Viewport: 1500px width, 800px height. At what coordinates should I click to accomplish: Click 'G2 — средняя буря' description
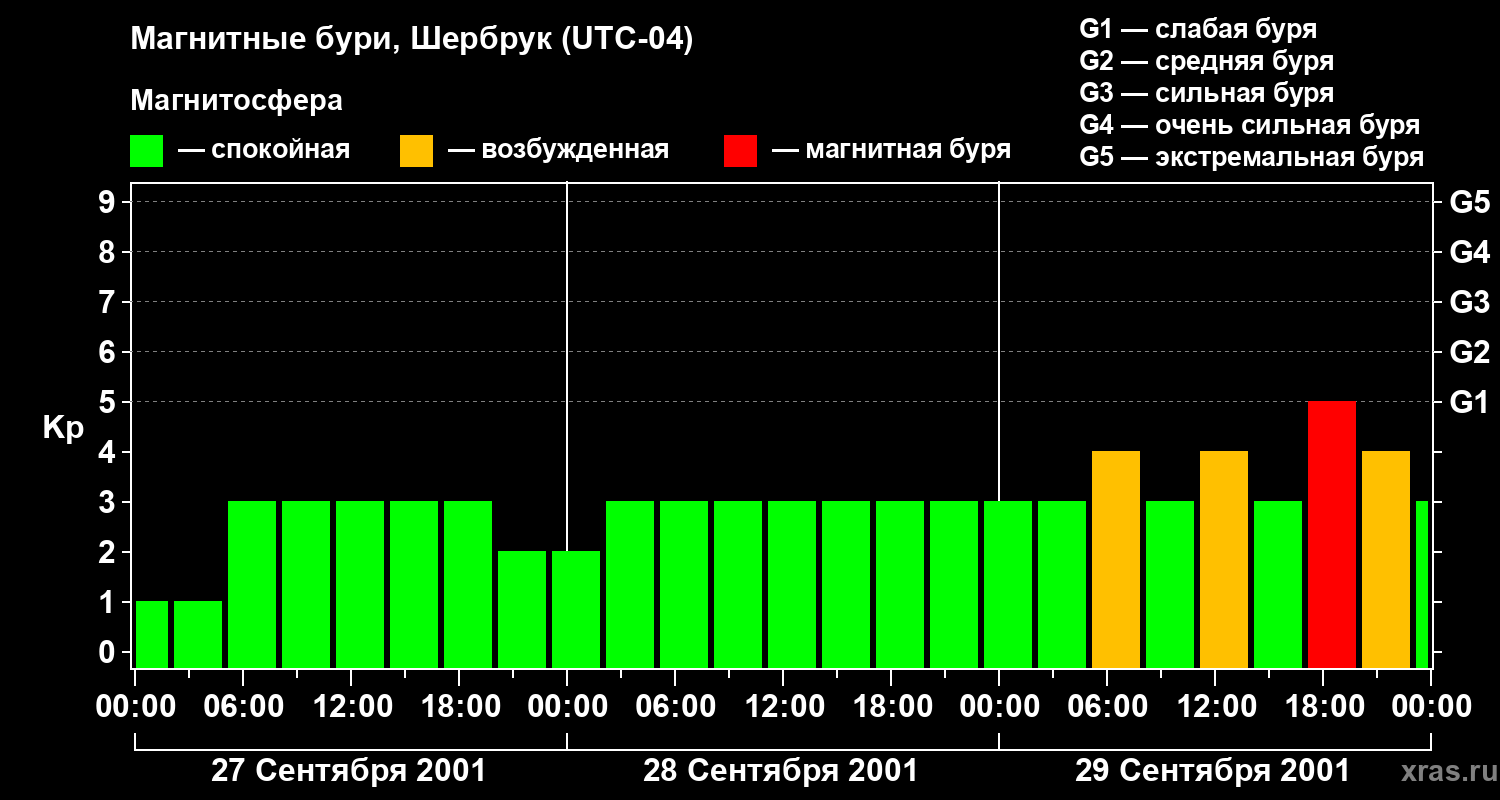pos(1206,60)
